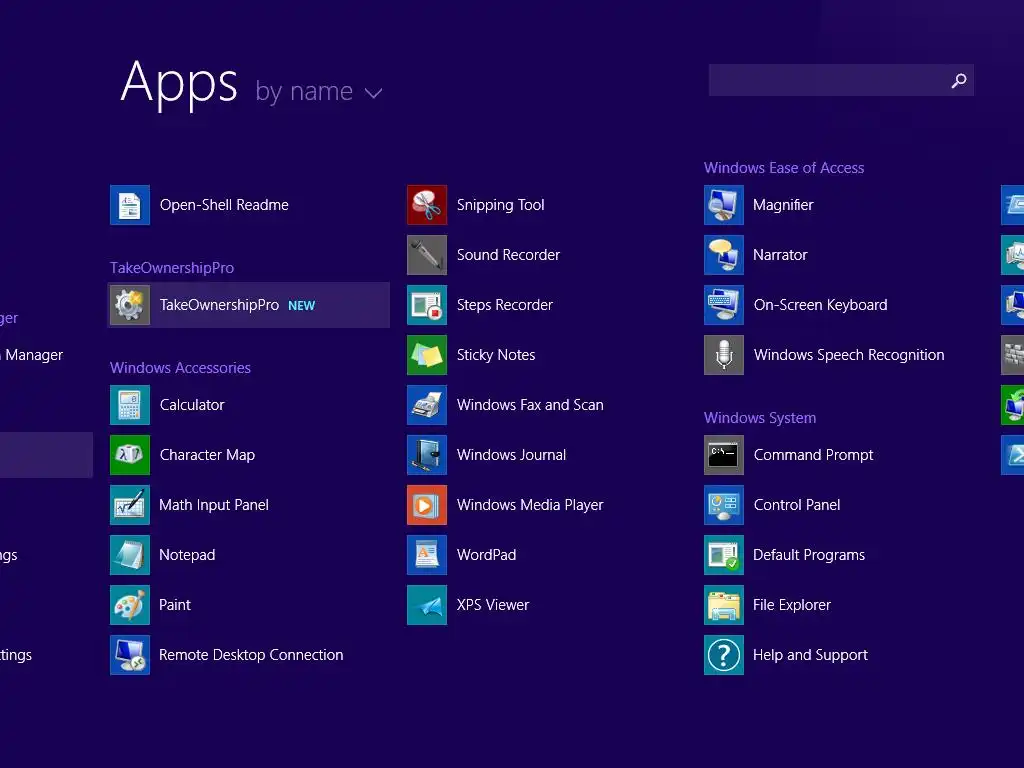
Task: Click the 'Steps Recorder' label
Action: click(504, 305)
